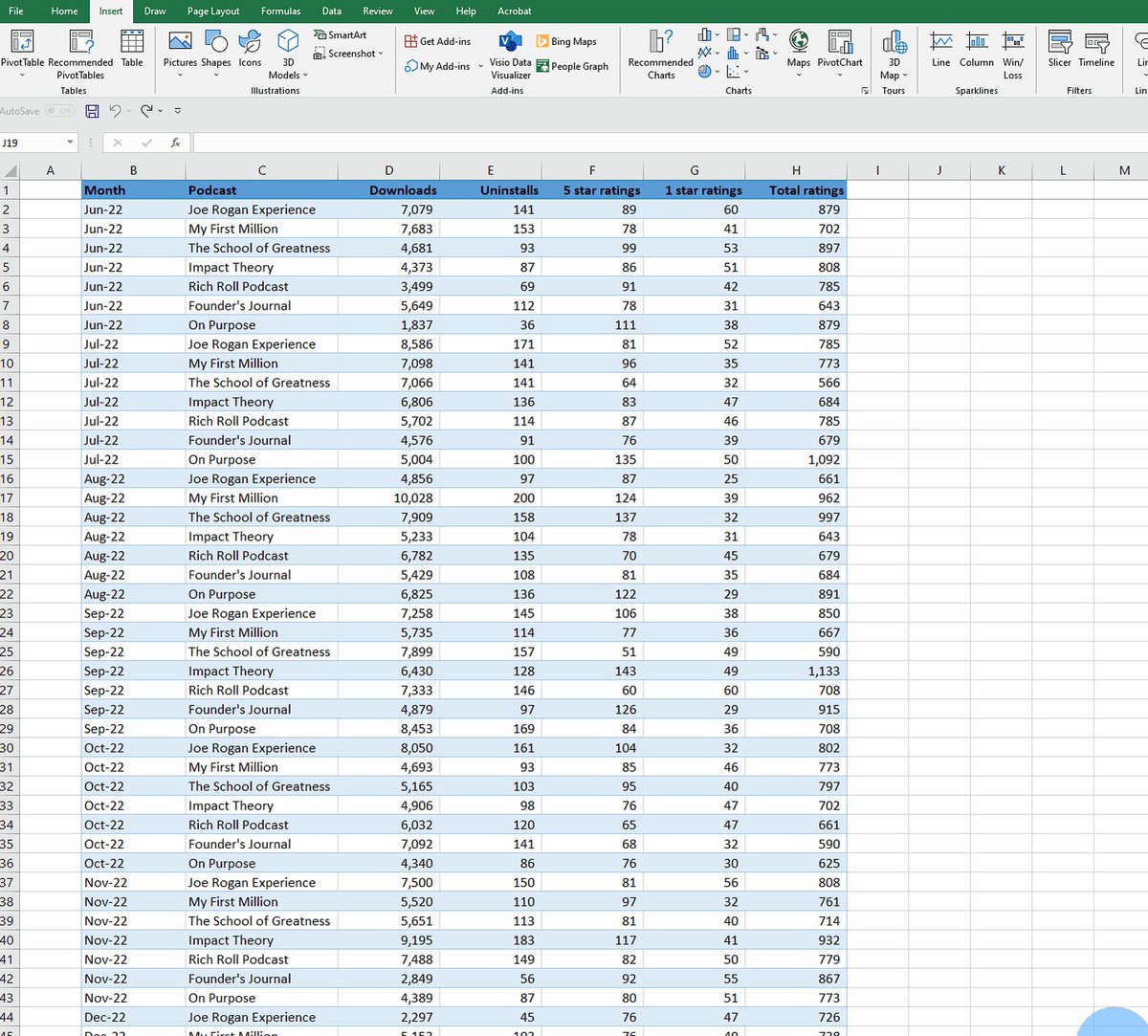The height and width of the screenshot is (1036, 1148).
Task: Open the Maps chart dropdown
Action: point(799,75)
